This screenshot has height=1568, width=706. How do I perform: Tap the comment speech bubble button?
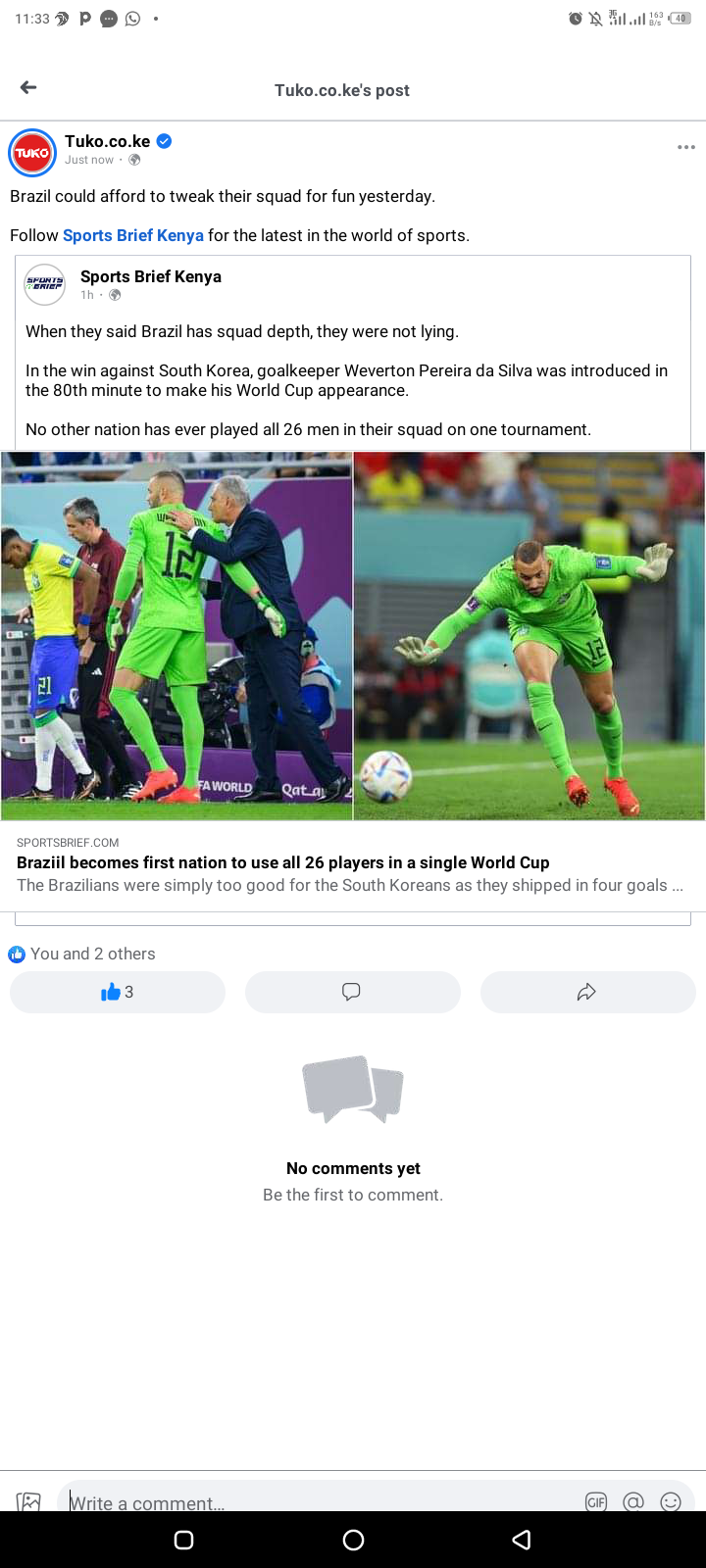[352, 992]
